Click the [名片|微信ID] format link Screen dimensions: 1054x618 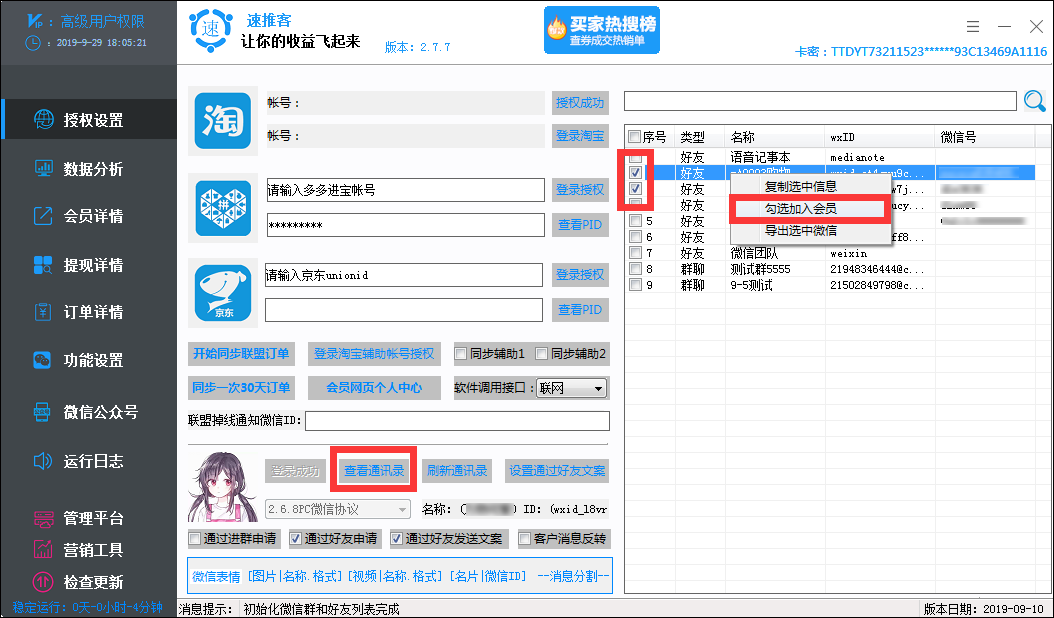[488, 576]
